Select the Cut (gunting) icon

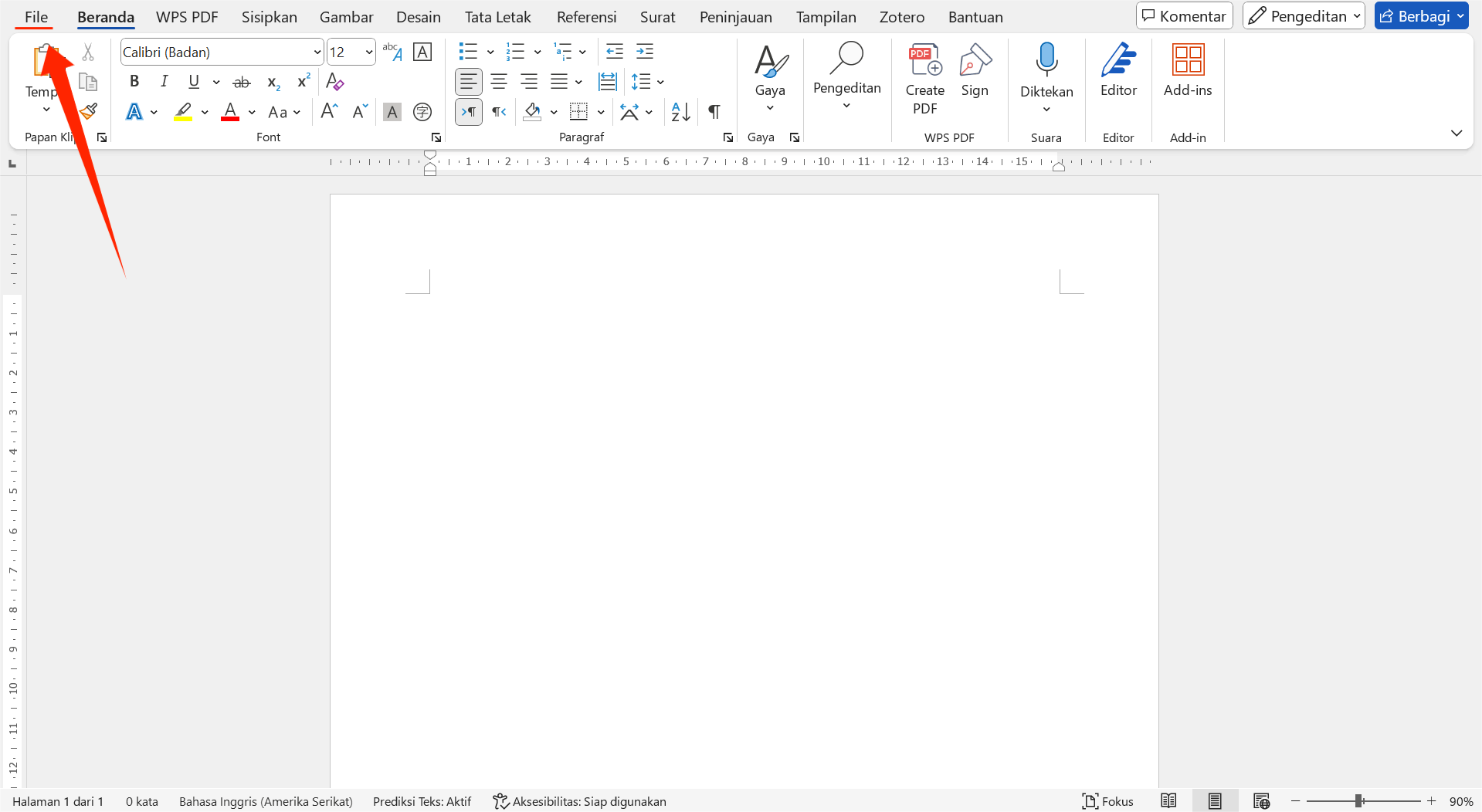pos(87,52)
